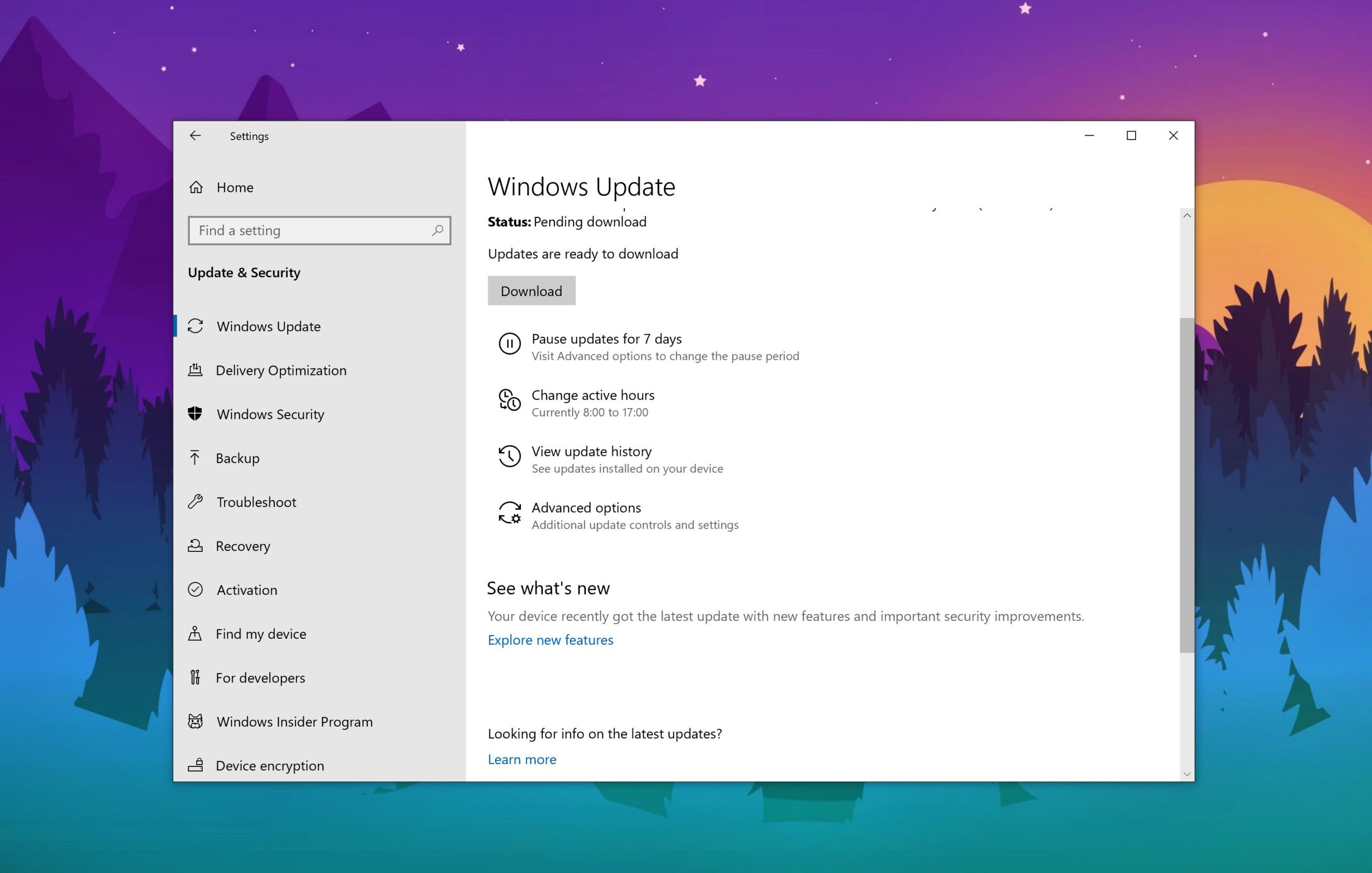Click the active hours clock icon
Image resolution: width=1372 pixels, height=873 pixels.
pyautogui.click(x=509, y=399)
